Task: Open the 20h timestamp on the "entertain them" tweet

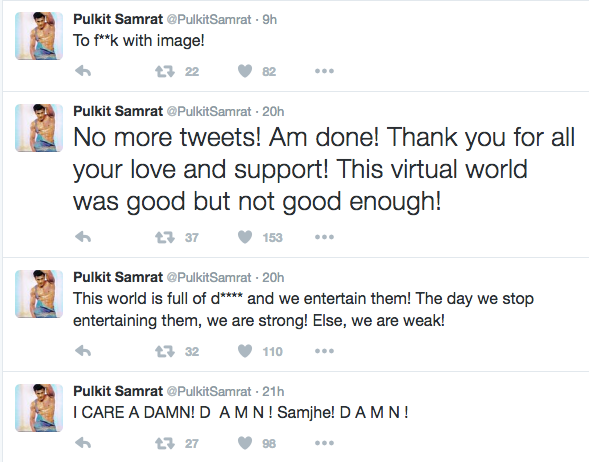Action: tap(273, 278)
